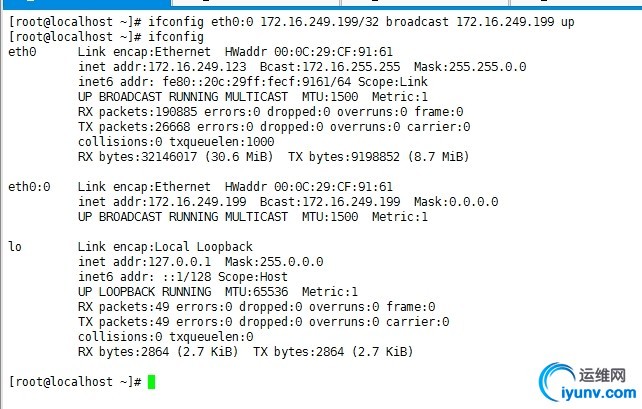Viewport: 642px width, 409px height.
Task: Click the last root@localhost prompt
Action: point(75,382)
